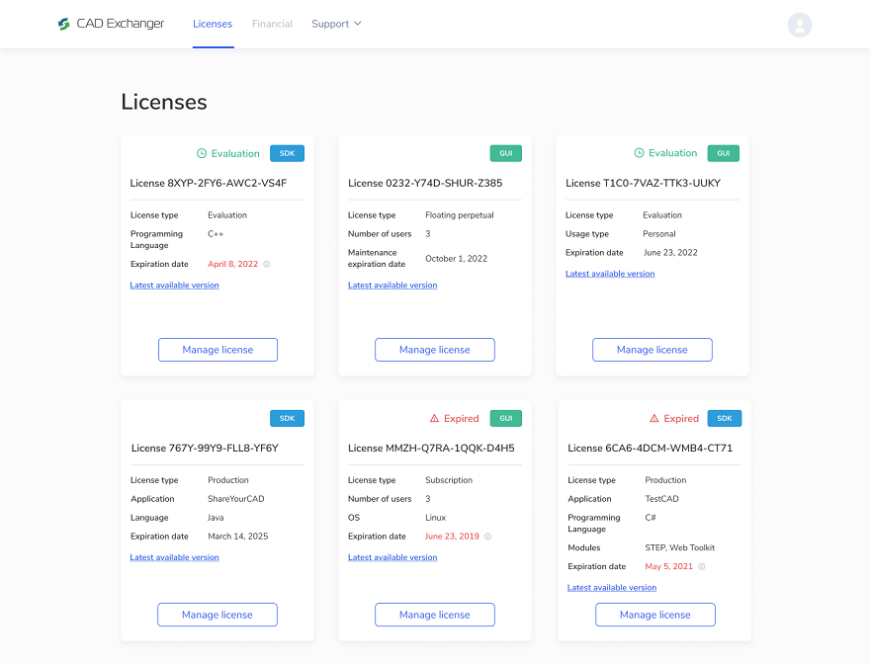Click the CAD Exchanger logo icon
The image size is (870, 664).
click(64, 23)
